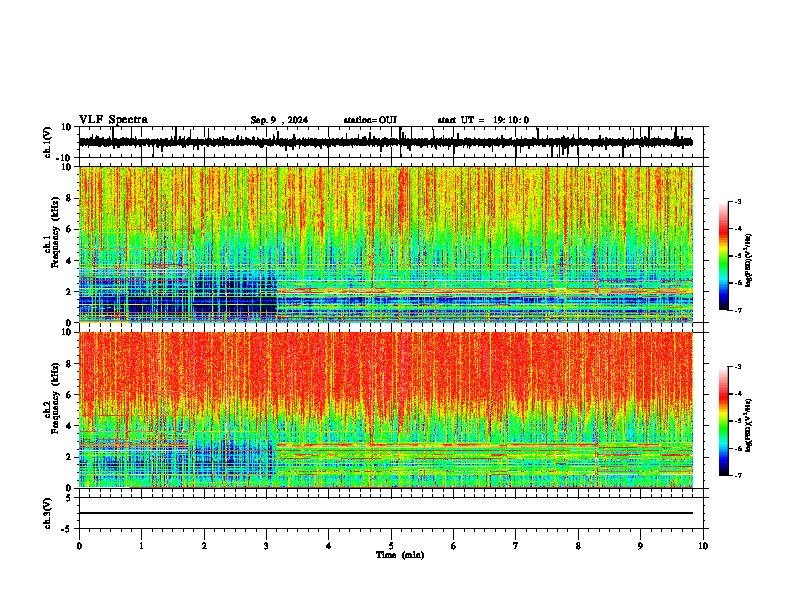
Task: Click the -3 label on ch.1 color bar
Action: (x=737, y=201)
